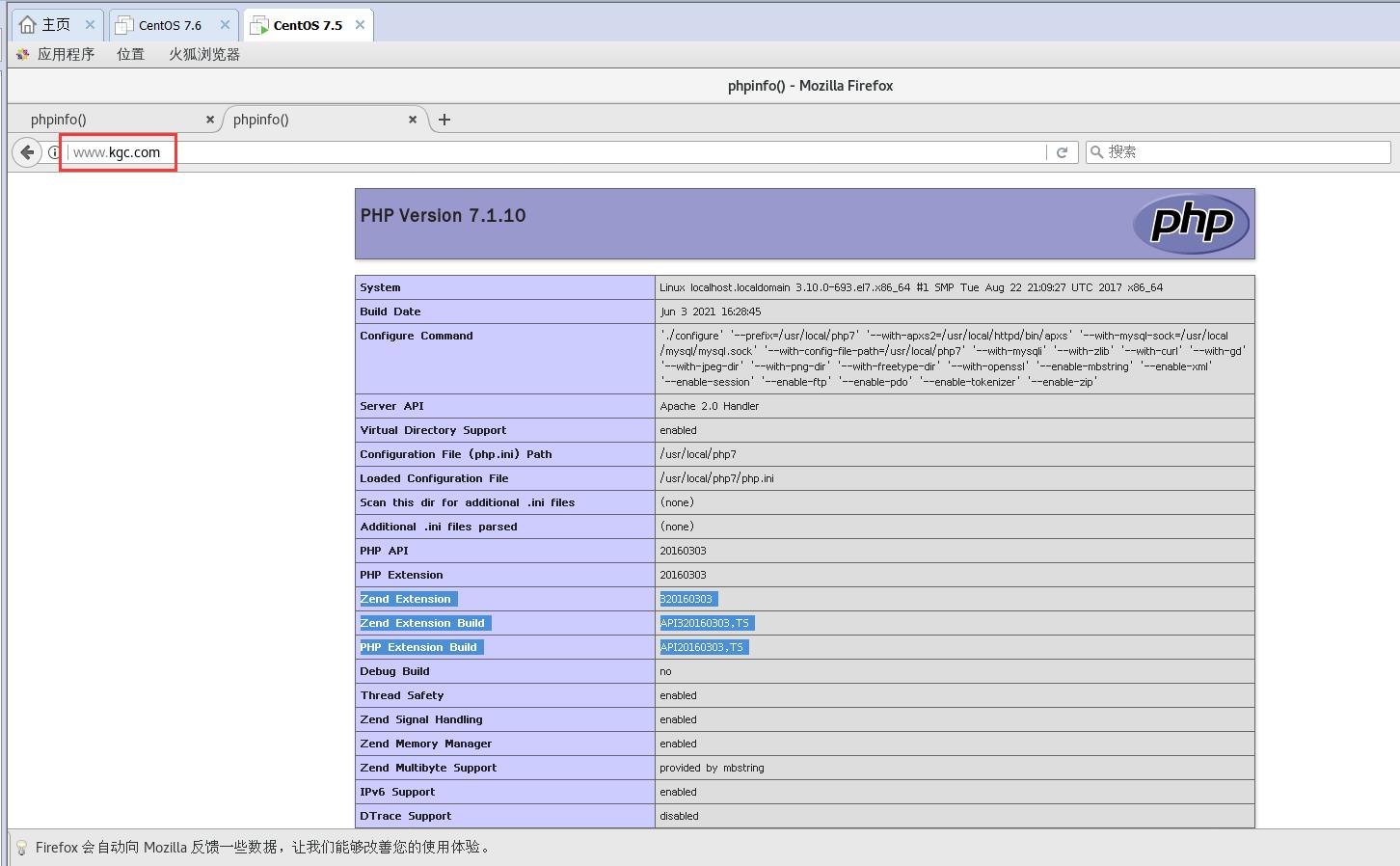
Task: Click the provided by mbstring value
Action: point(712,768)
